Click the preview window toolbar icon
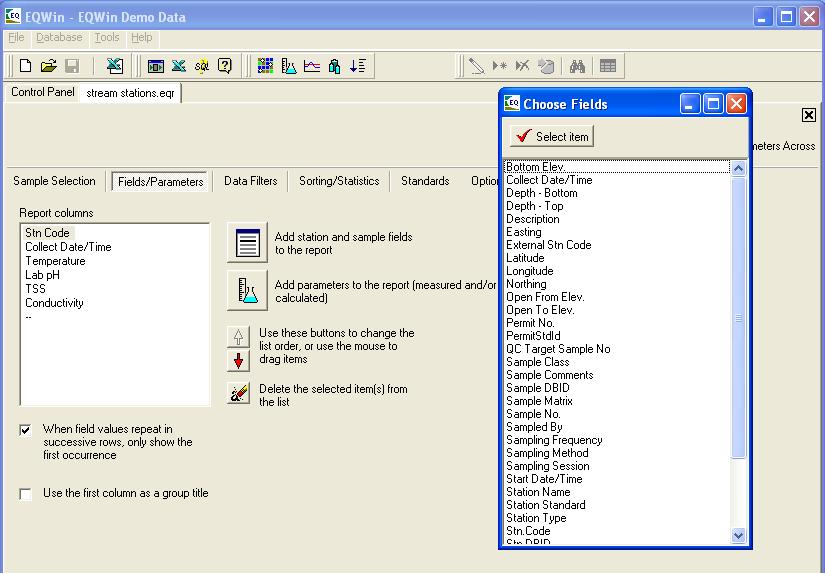The width and height of the screenshot is (825, 574). click(156, 66)
